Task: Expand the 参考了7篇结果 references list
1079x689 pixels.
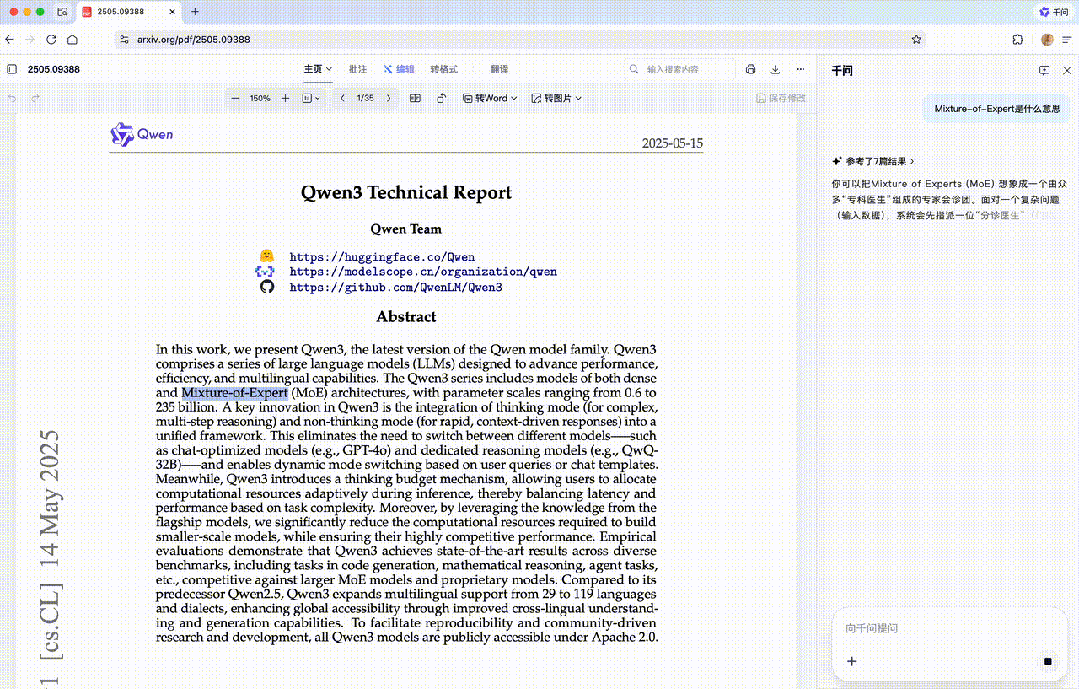Action: click(873, 161)
